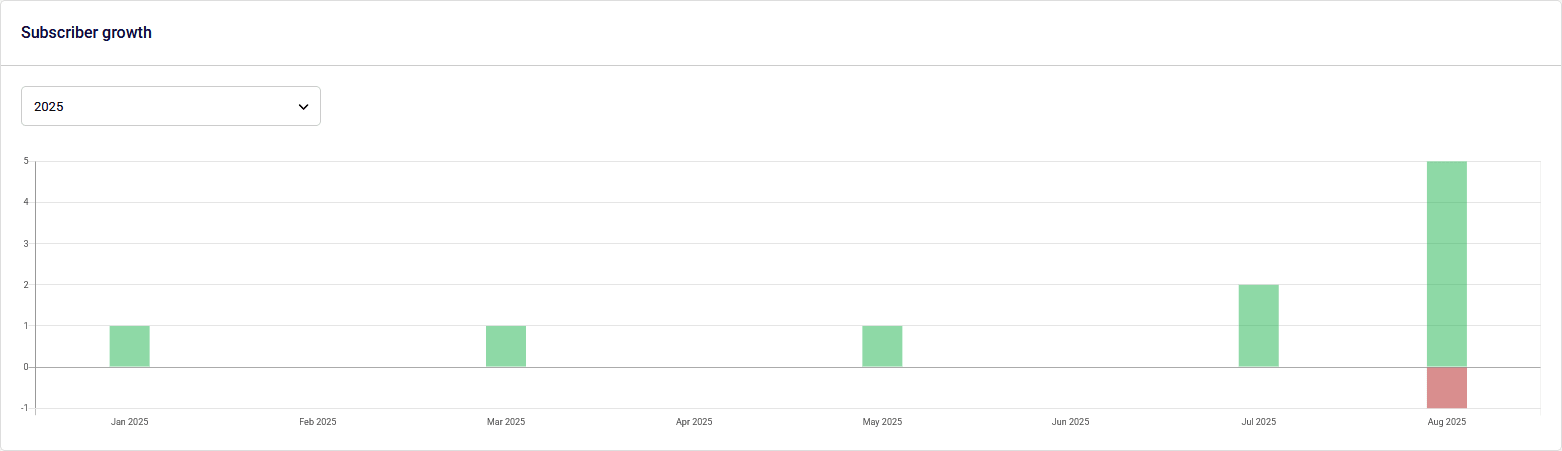
Task: Select the May 2025 axis label
Action: point(882,422)
